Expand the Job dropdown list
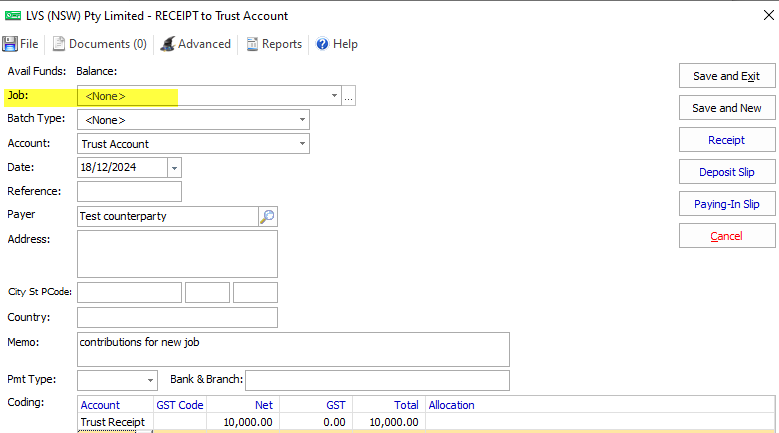The image size is (779, 433). (x=334, y=96)
